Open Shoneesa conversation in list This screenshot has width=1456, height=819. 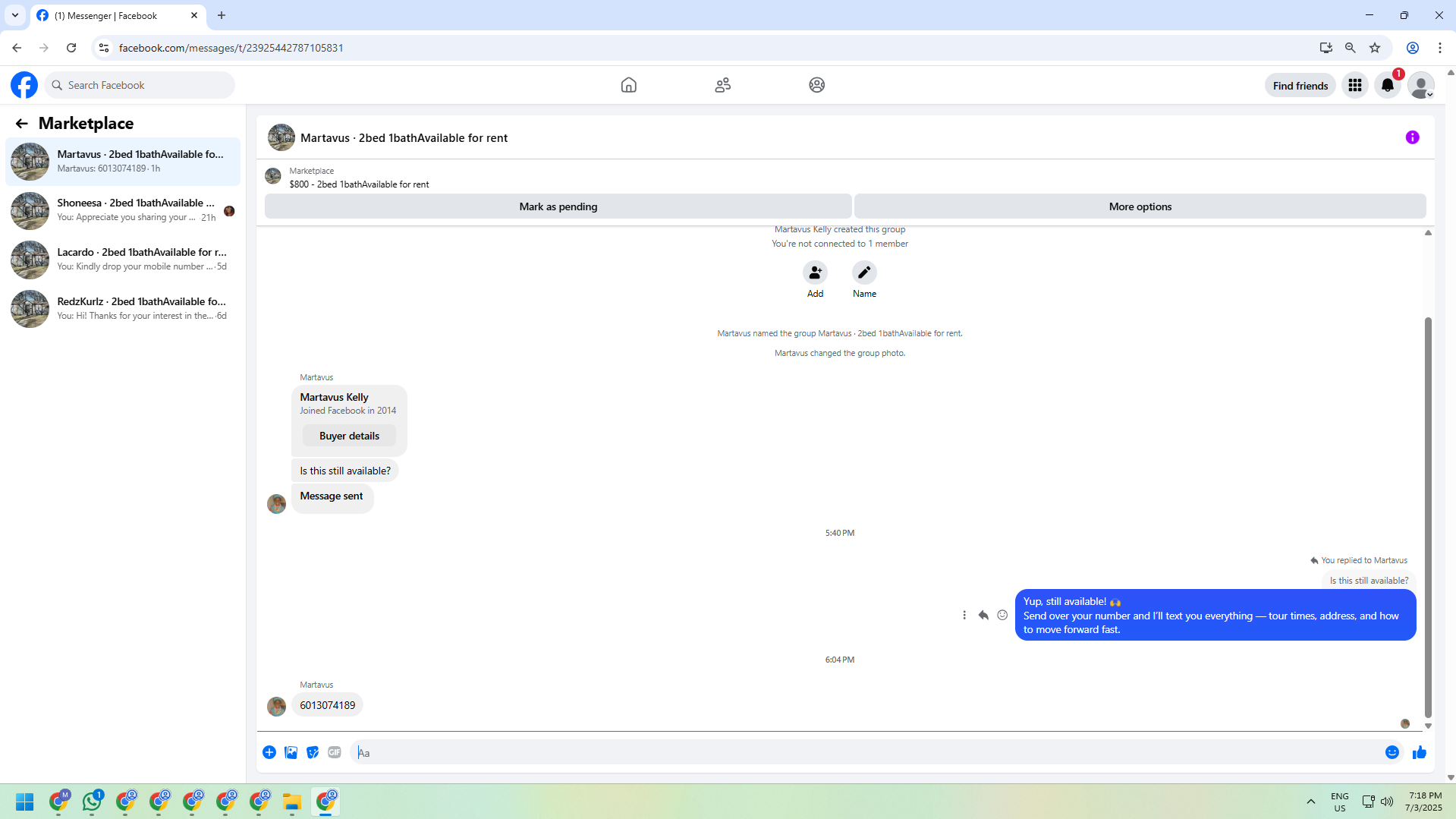[x=123, y=210]
